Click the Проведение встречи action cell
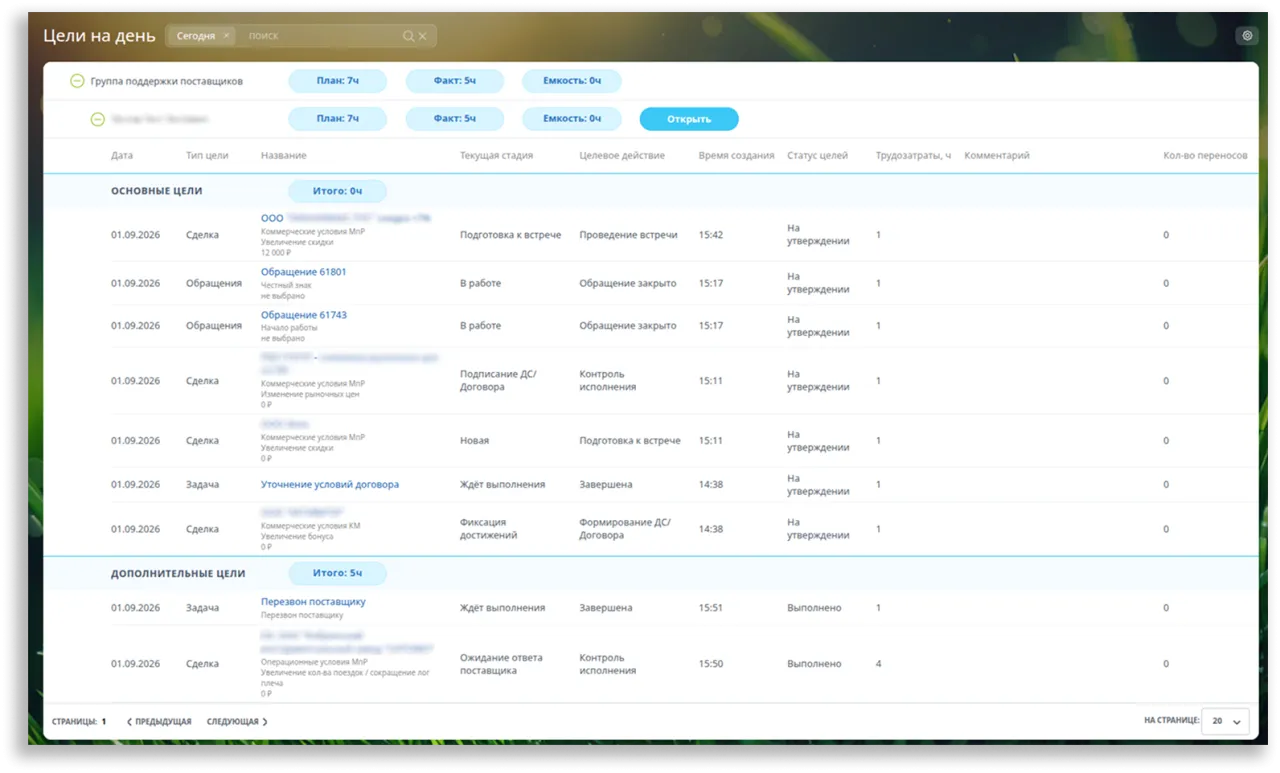This screenshot has width=1280, height=773. [x=628, y=235]
